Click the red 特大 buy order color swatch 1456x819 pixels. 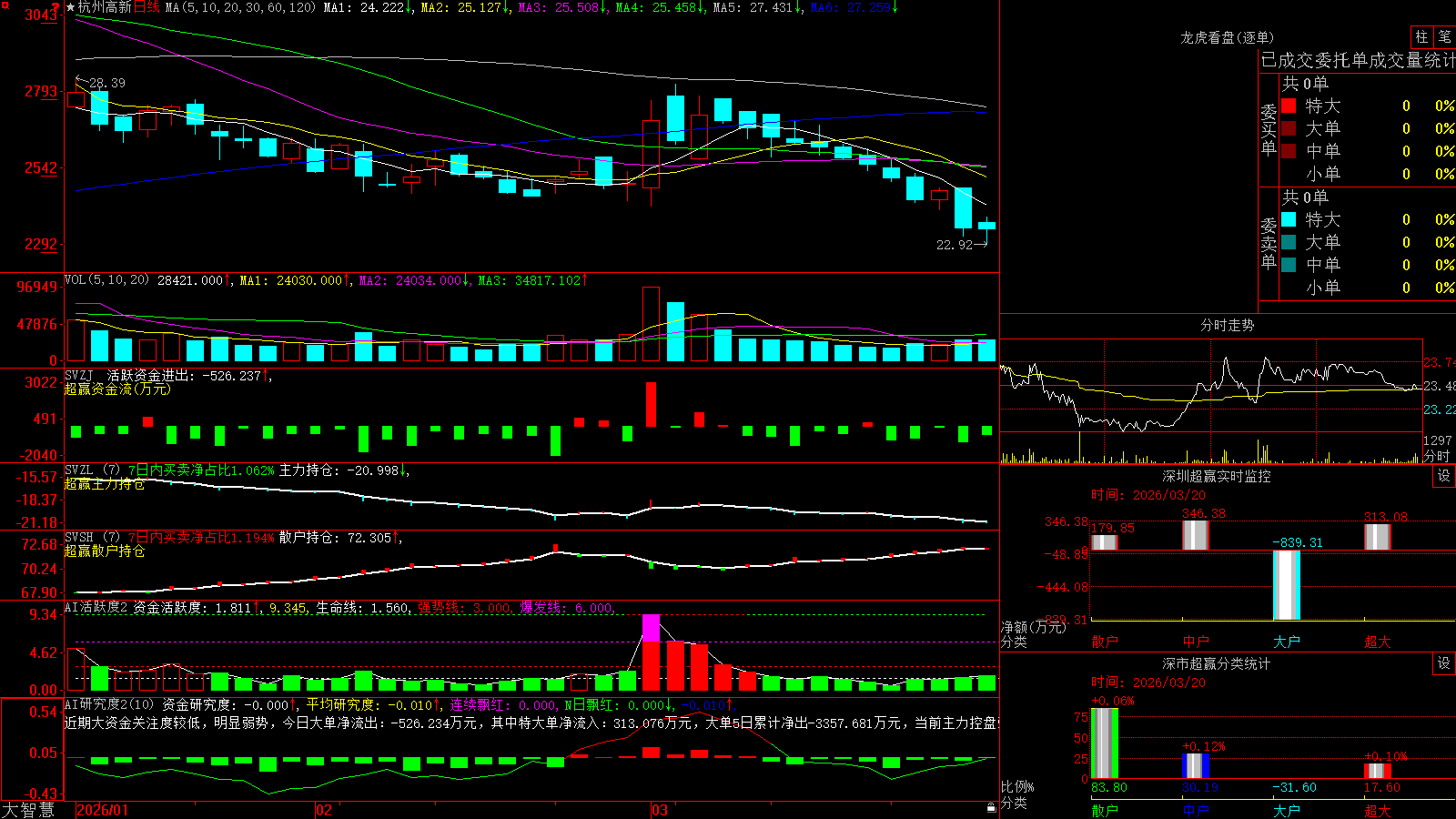(1289, 106)
